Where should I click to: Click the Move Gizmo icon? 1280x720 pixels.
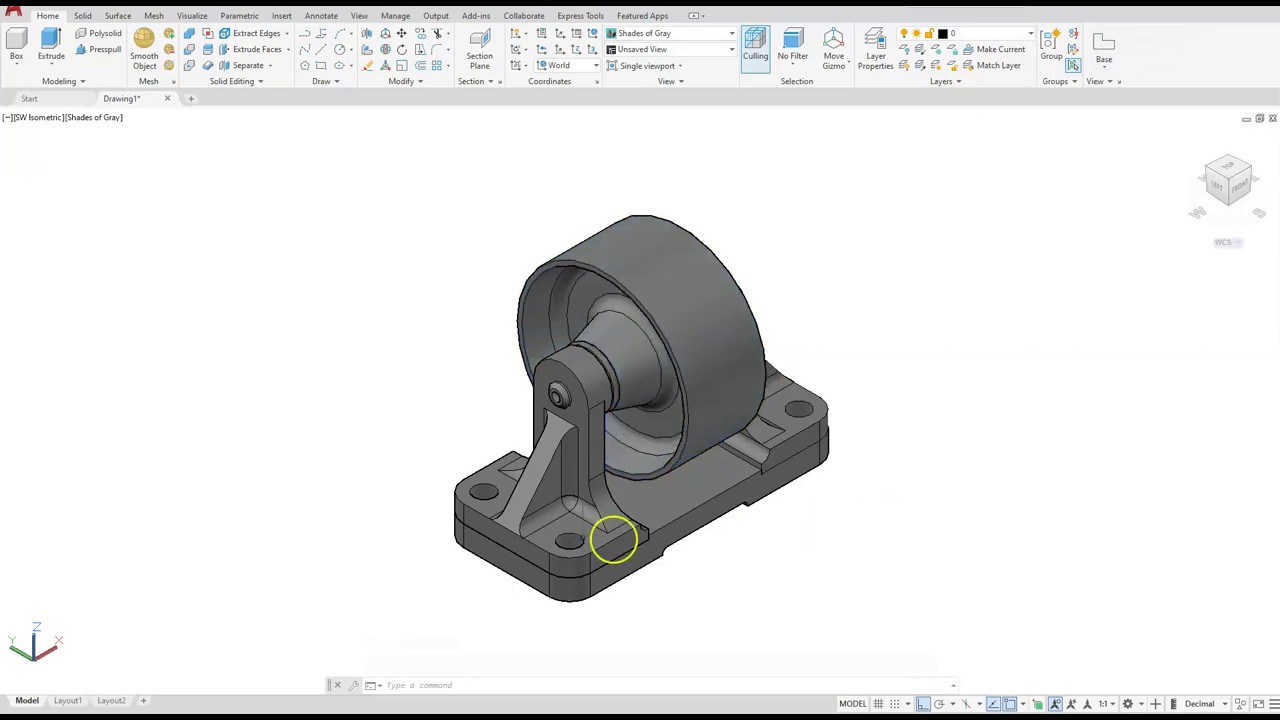coord(833,50)
